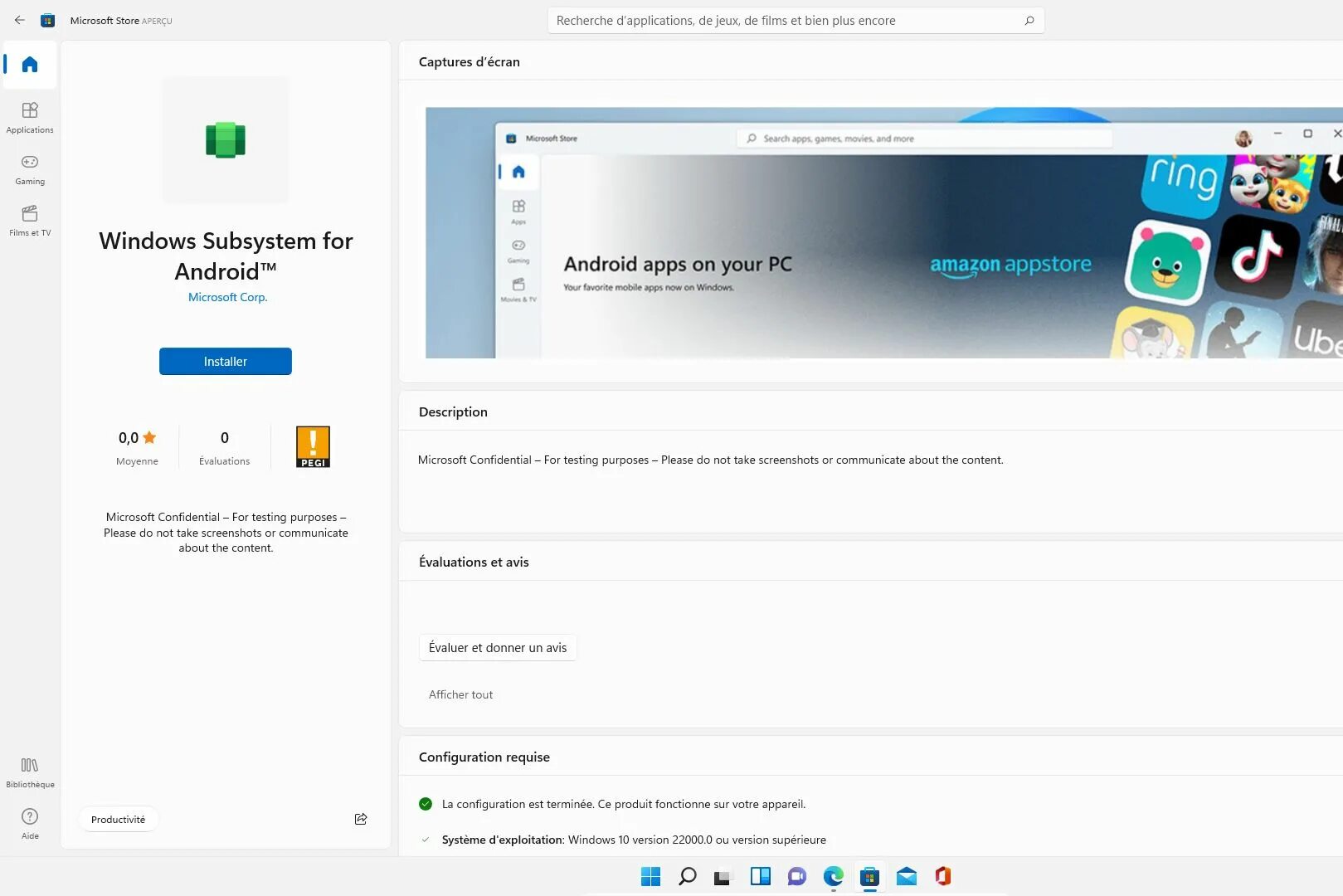Image resolution: width=1343 pixels, height=896 pixels.
Task: Share the app with the share icon
Action: [x=361, y=819]
